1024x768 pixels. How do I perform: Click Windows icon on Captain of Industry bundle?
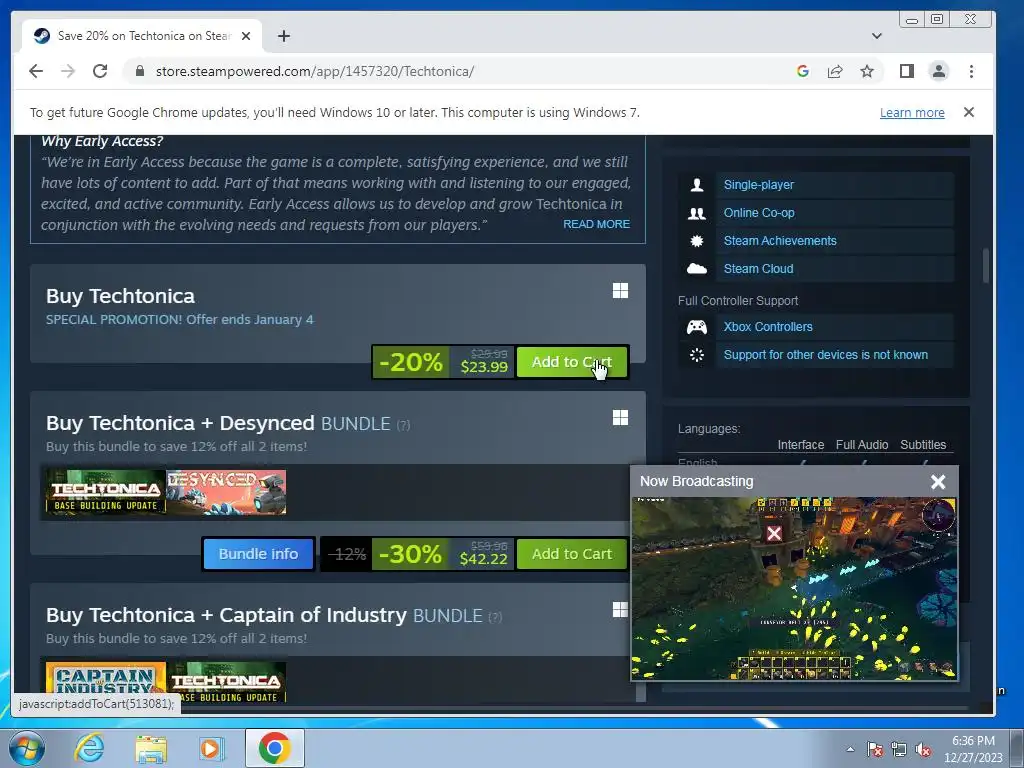click(620, 609)
